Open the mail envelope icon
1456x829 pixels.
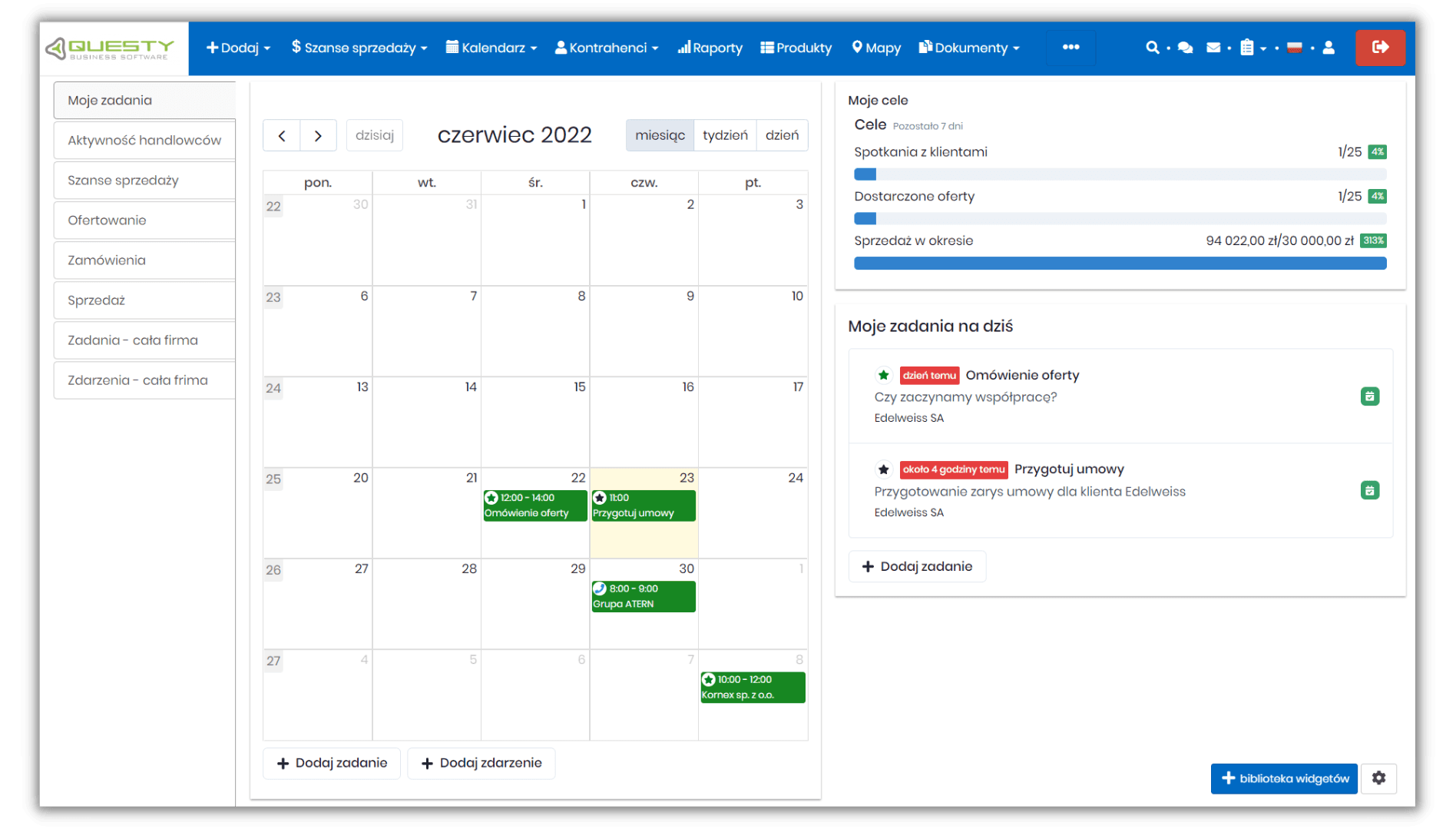pos(1213,48)
